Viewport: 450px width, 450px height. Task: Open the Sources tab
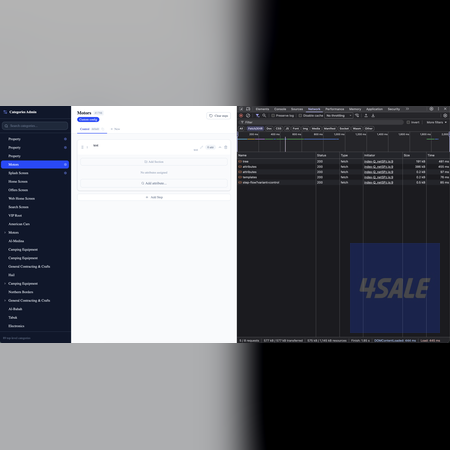tap(297, 109)
